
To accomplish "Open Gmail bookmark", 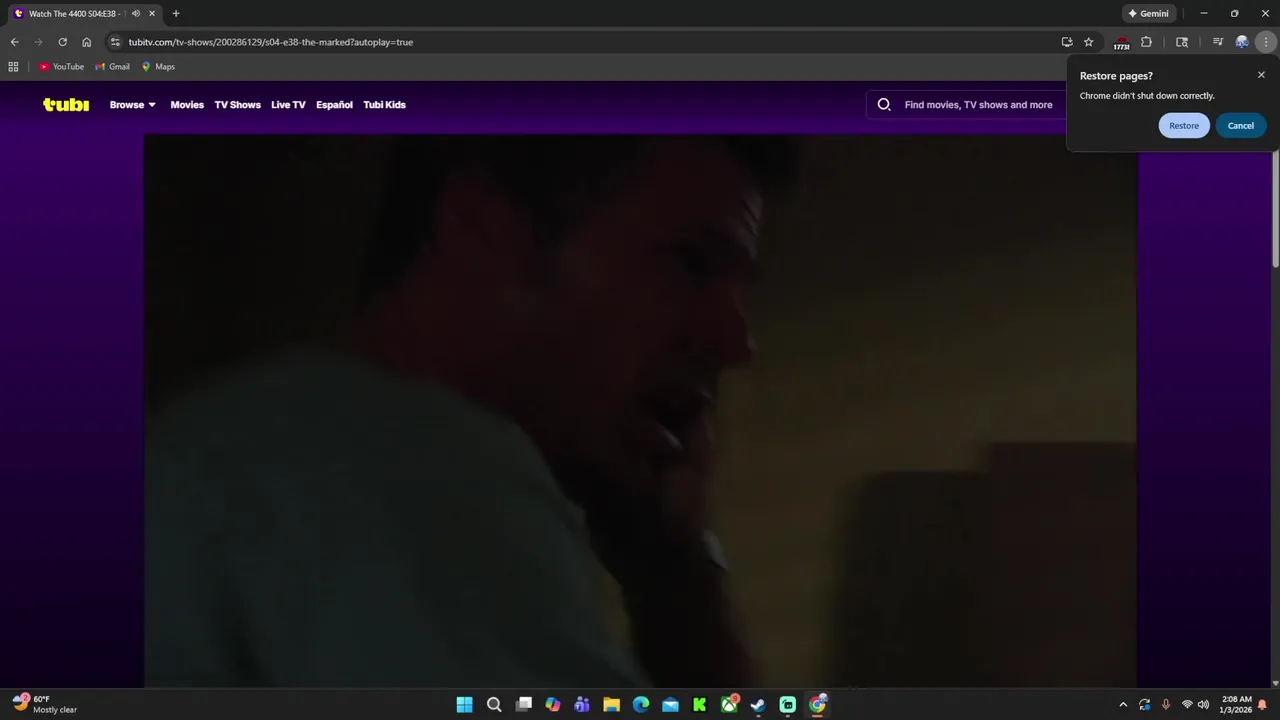I will pos(112,67).
